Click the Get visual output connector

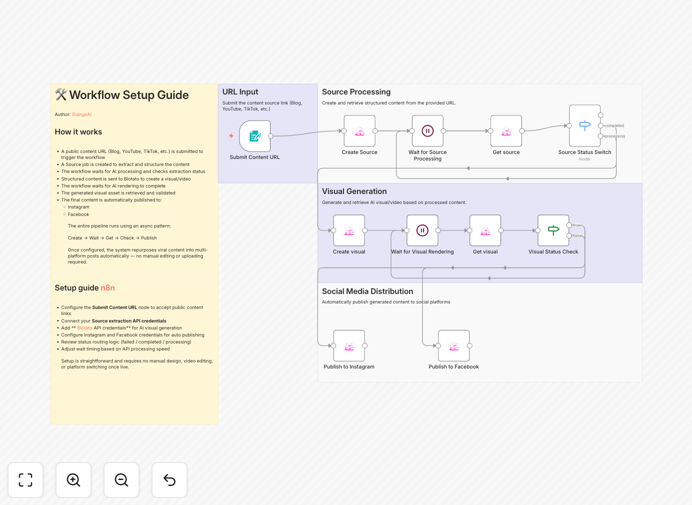(501, 230)
